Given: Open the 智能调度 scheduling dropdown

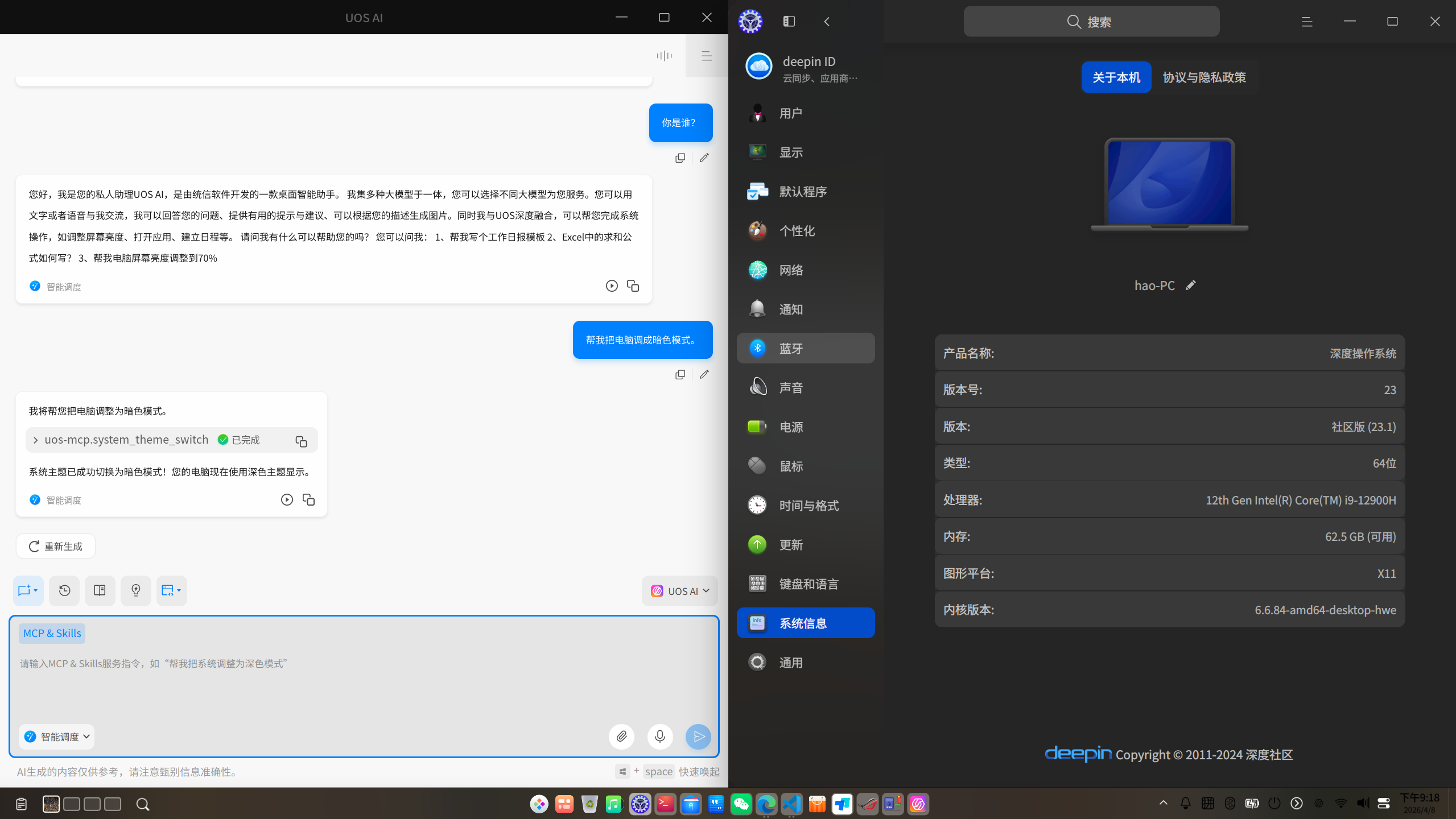Looking at the screenshot, I should (56, 736).
